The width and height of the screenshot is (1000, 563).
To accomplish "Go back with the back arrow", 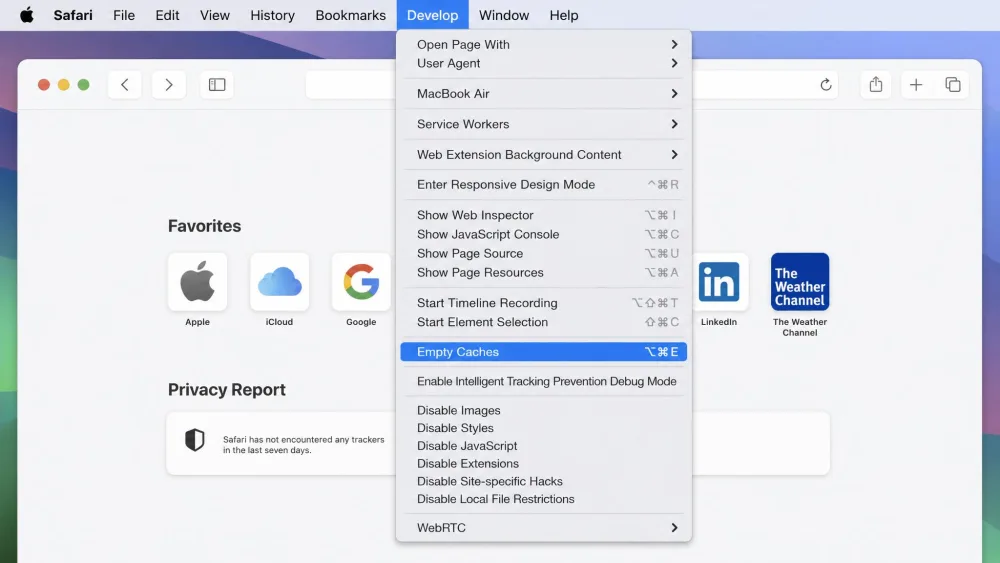I will click(x=124, y=85).
